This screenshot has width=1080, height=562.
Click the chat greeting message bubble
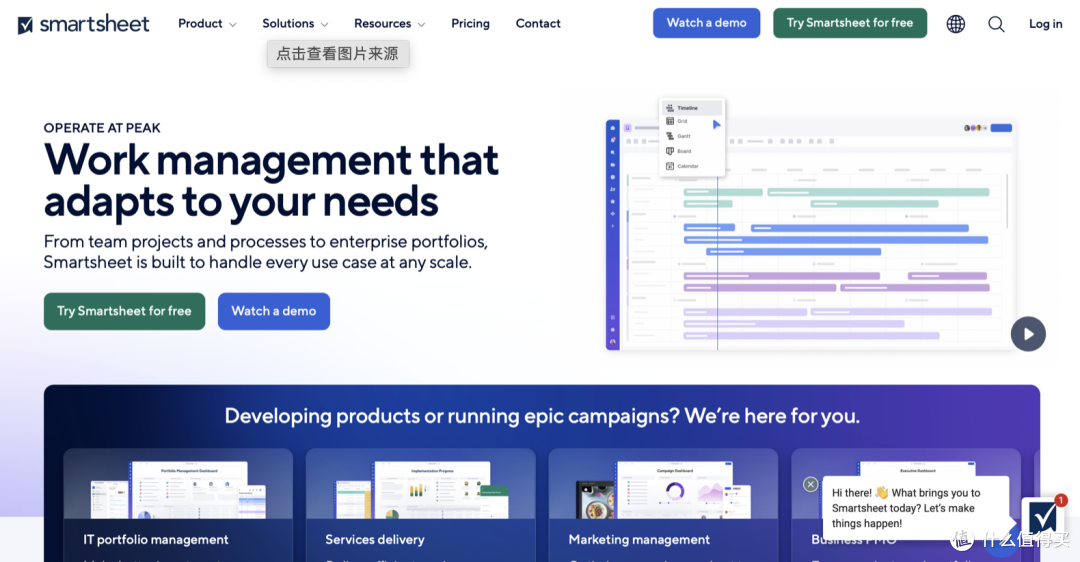point(915,508)
